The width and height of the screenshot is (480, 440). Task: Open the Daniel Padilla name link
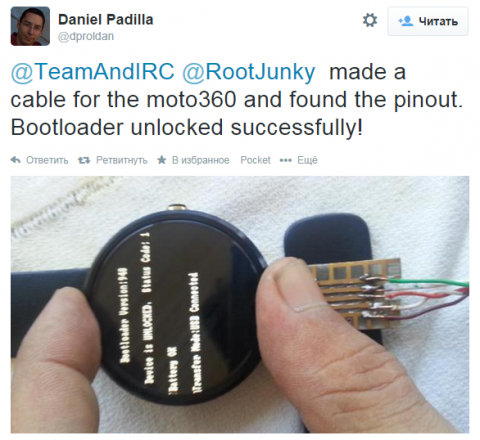pos(106,20)
